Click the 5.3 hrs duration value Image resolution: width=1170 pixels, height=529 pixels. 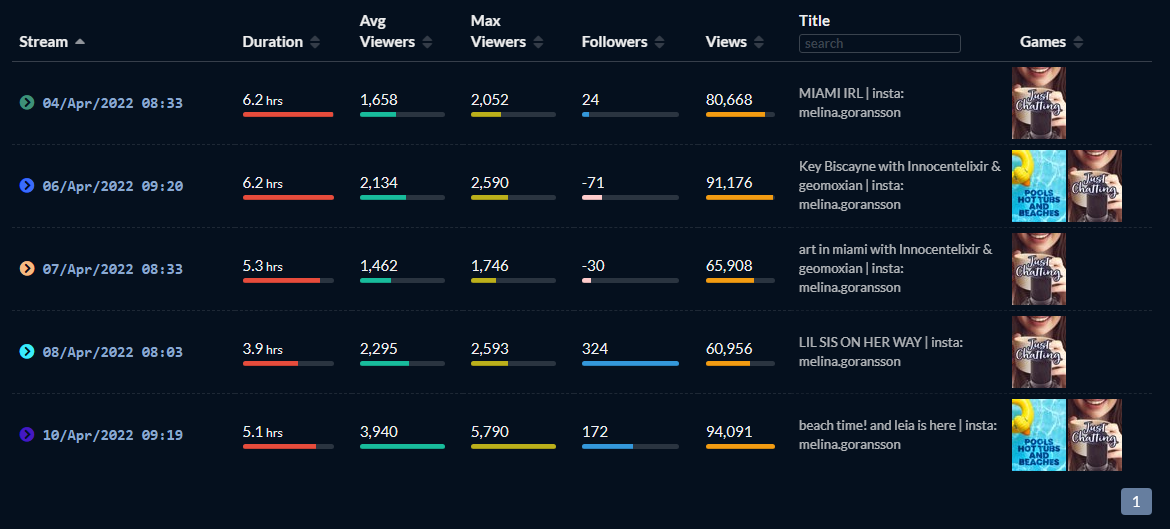point(263,266)
